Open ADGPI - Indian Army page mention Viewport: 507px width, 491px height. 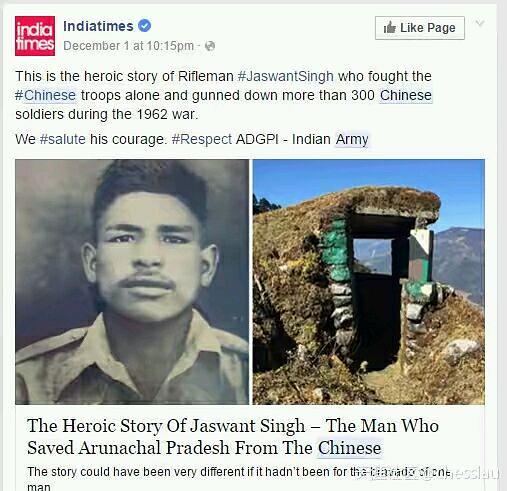pos(302,139)
